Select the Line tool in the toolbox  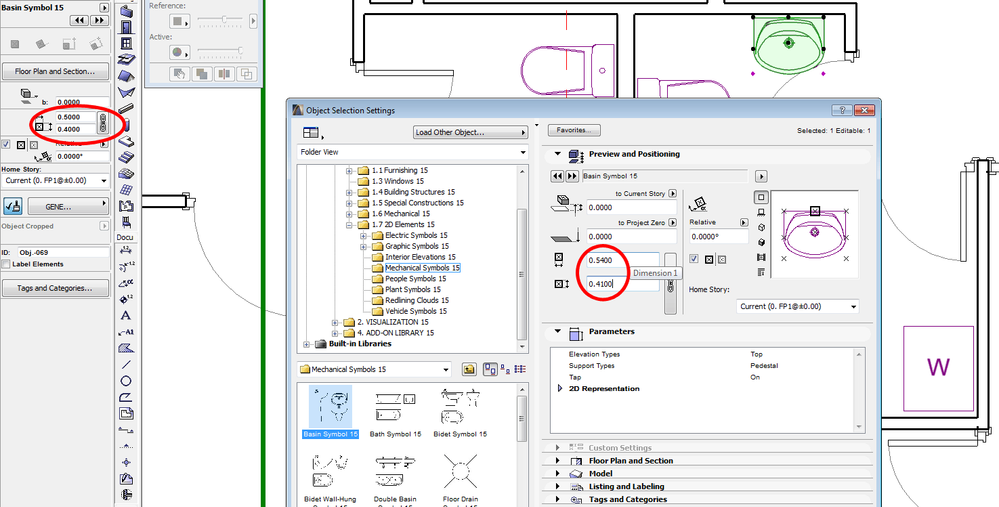click(126, 364)
